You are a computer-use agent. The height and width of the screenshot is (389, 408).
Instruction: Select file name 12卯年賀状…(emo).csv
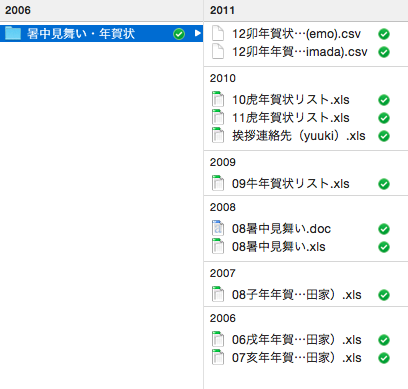click(296, 34)
